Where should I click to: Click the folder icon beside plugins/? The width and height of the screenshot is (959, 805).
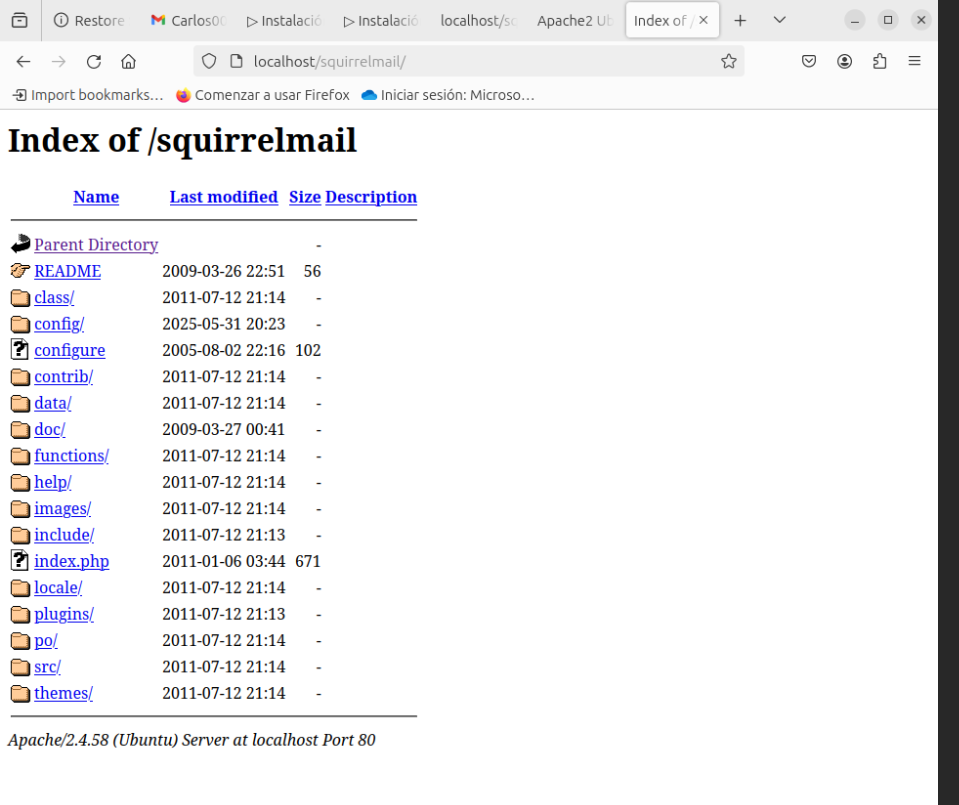20,614
